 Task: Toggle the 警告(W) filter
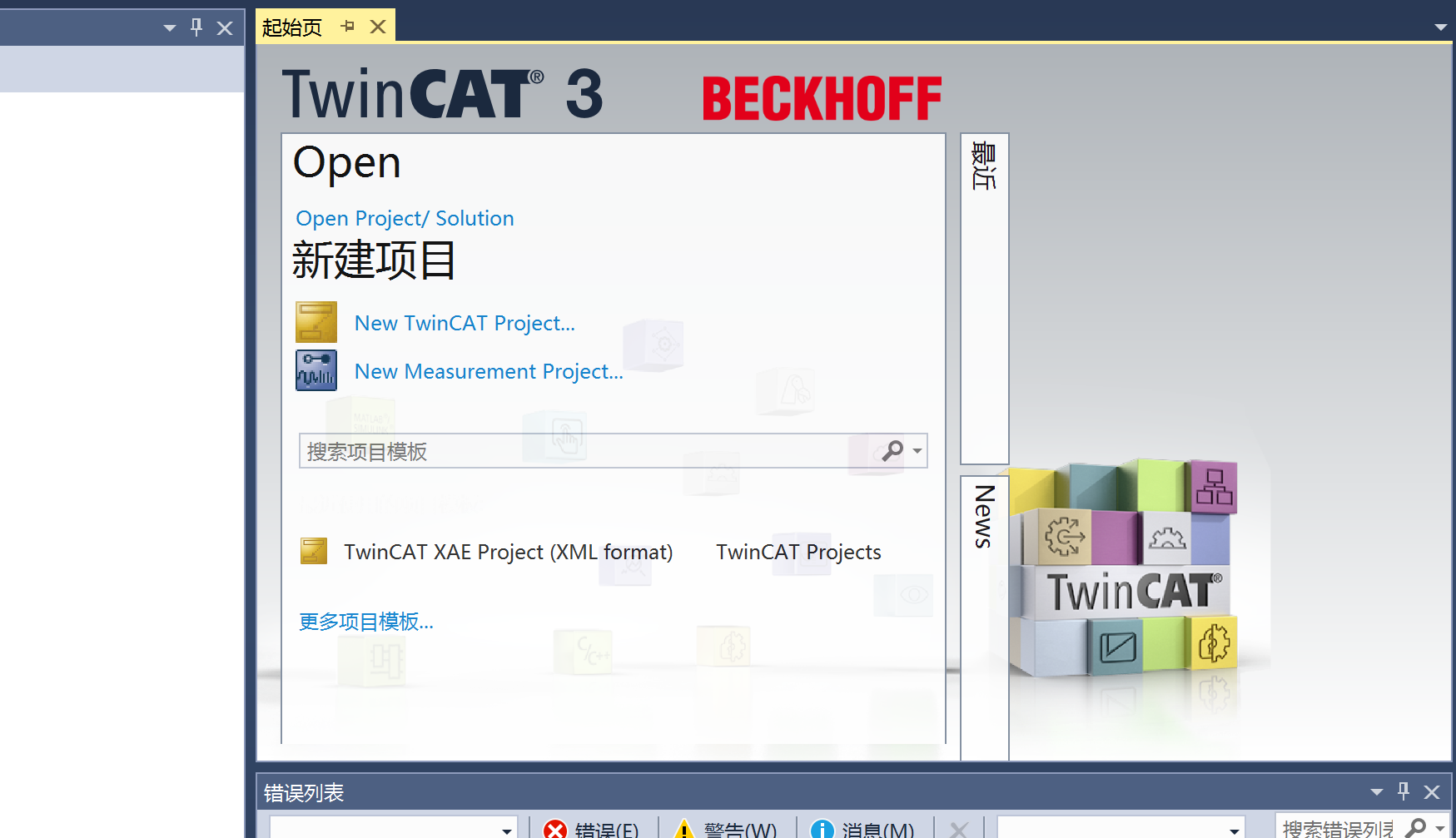(739, 829)
